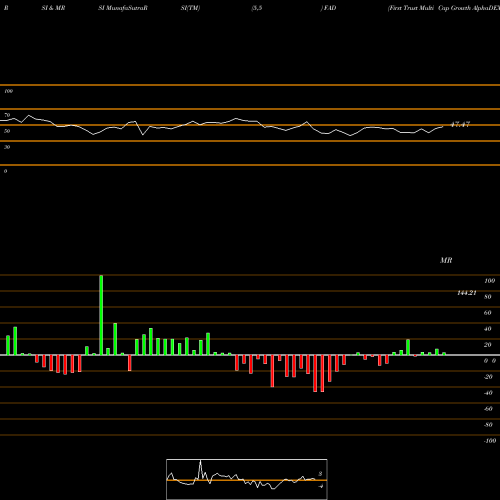The width and height of the screenshot is (500, 500).
Task: Click the -4 label in the mini chart
Action: [x=321, y=486]
